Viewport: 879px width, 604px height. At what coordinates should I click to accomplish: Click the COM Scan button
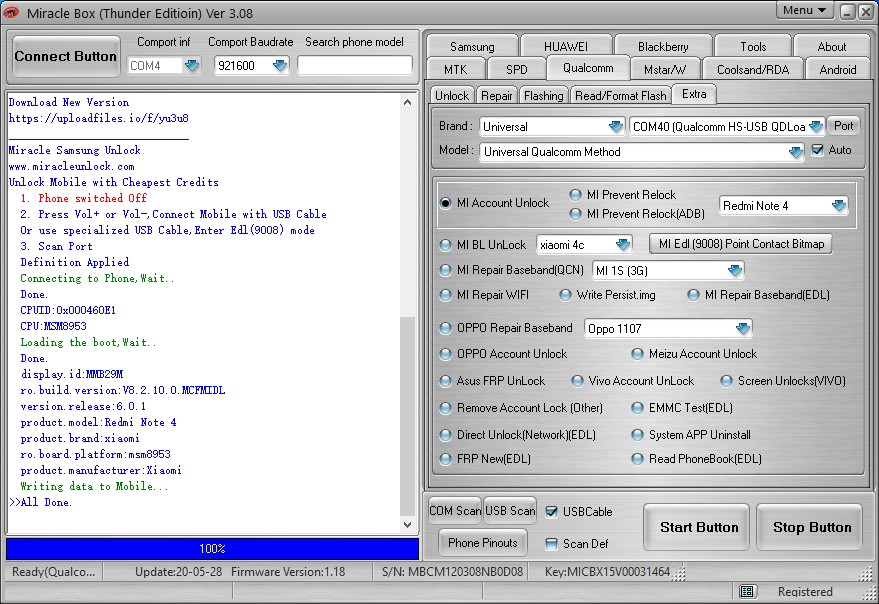[455, 511]
